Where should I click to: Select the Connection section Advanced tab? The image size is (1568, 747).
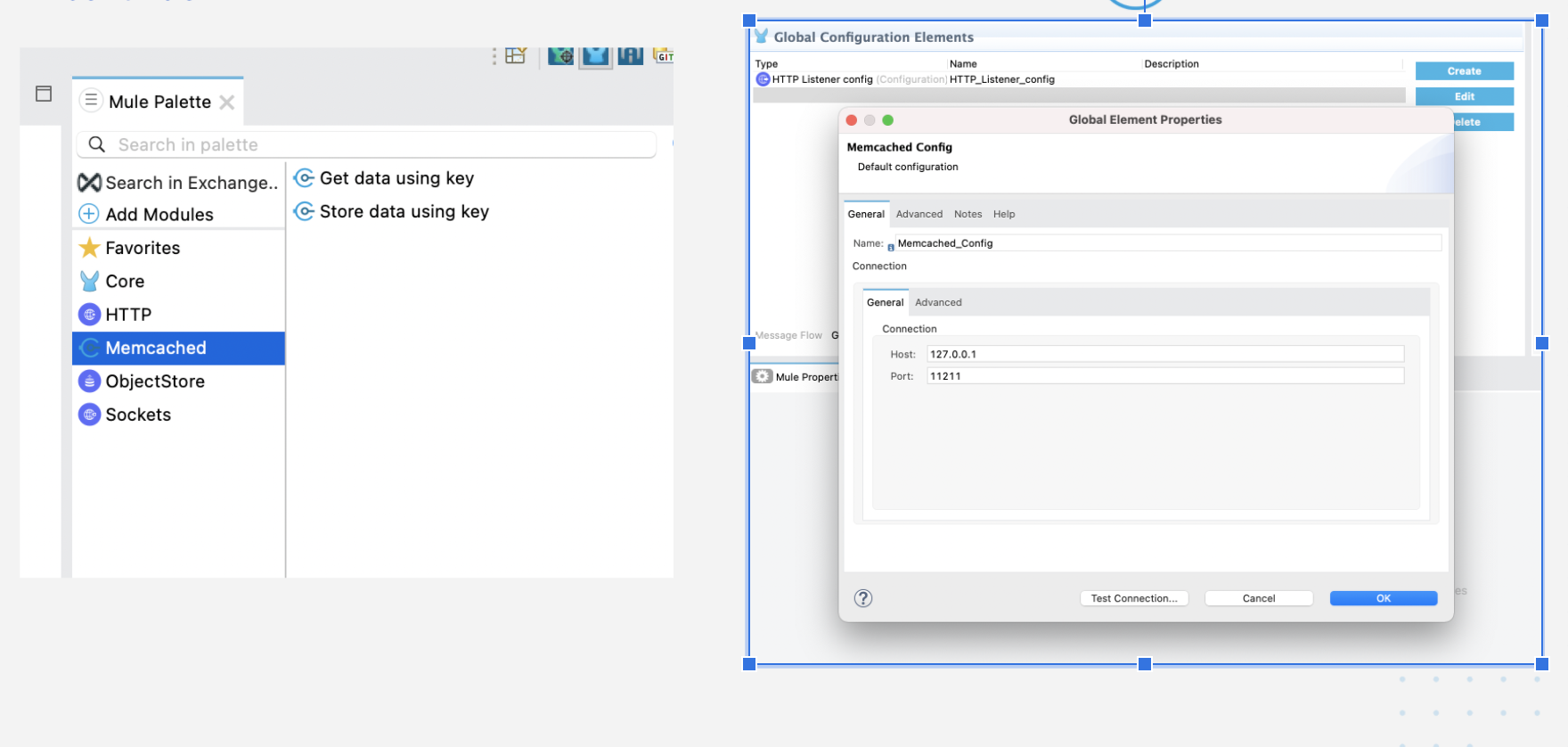pyautogui.click(x=938, y=302)
